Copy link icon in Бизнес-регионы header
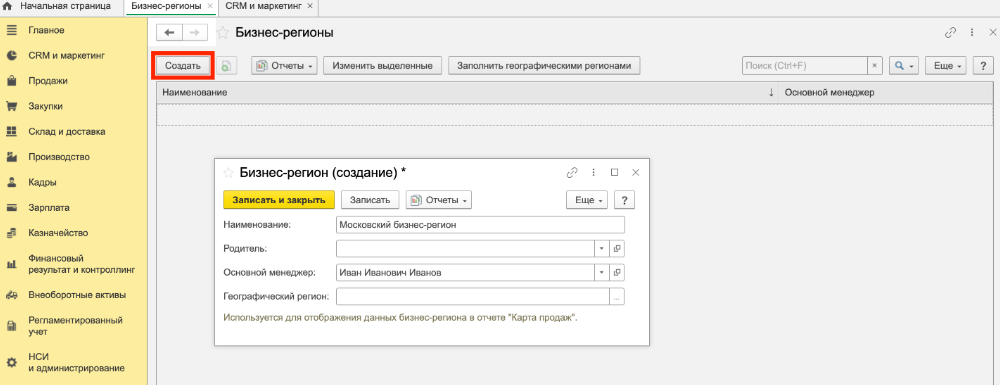This screenshot has width=1000, height=385. (x=950, y=33)
